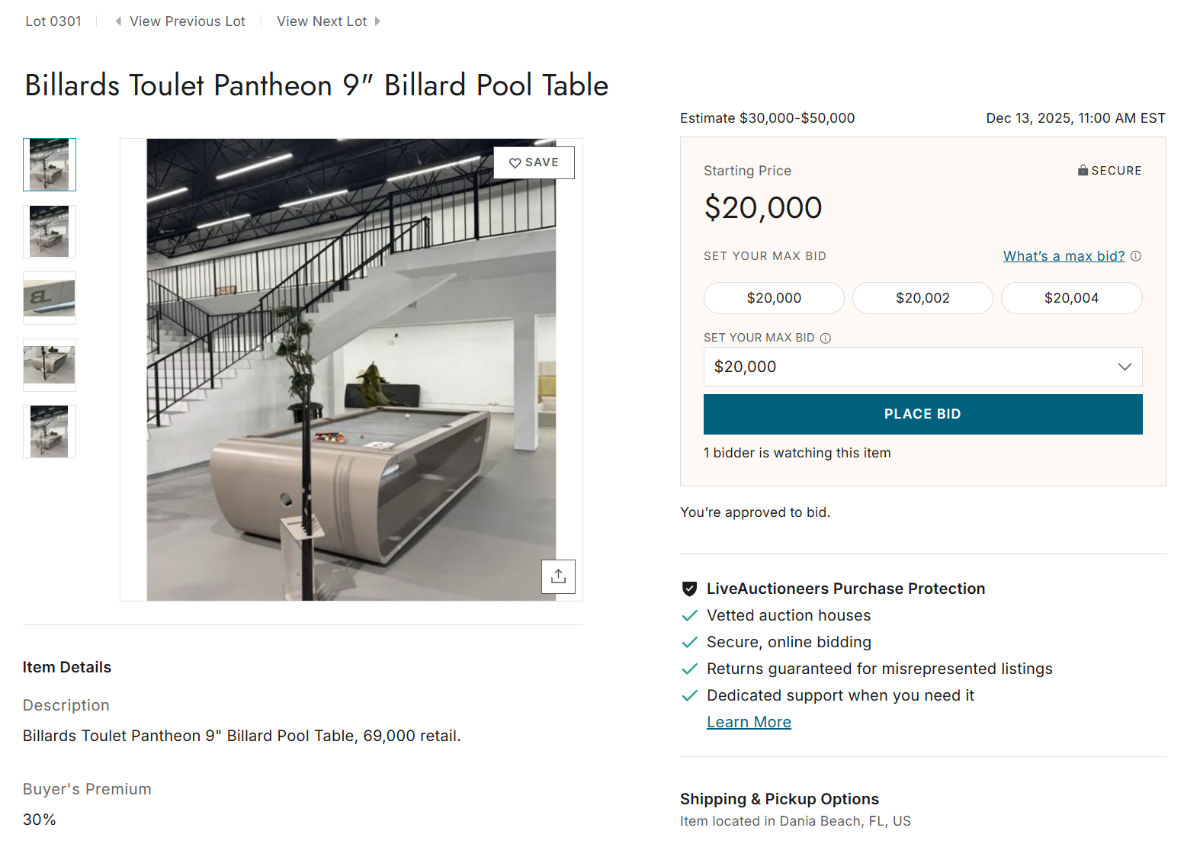Click the max bid info icon
The width and height of the screenshot is (1200, 847).
click(x=1136, y=256)
